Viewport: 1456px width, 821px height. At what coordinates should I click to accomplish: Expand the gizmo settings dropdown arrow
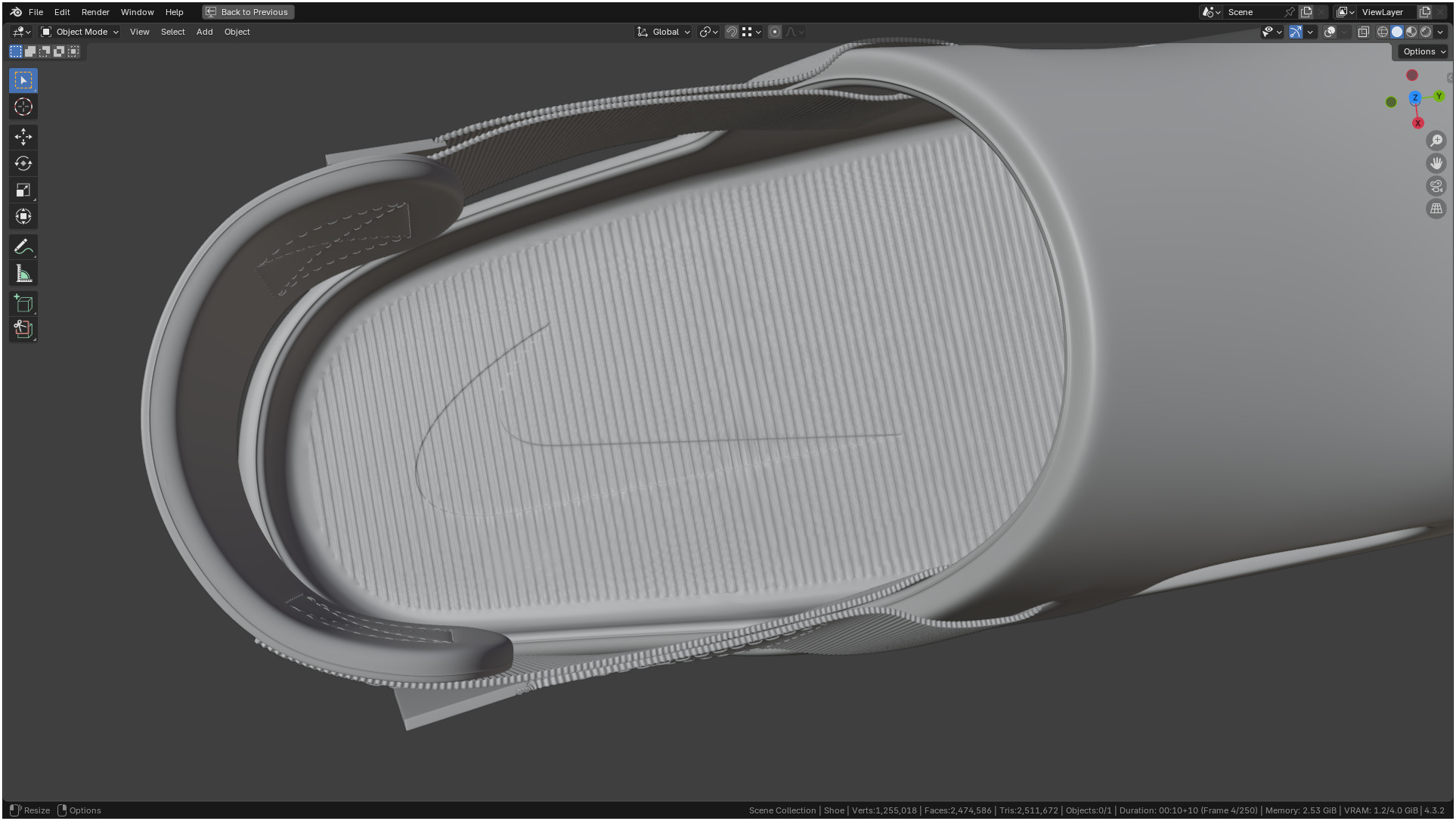coord(1311,32)
